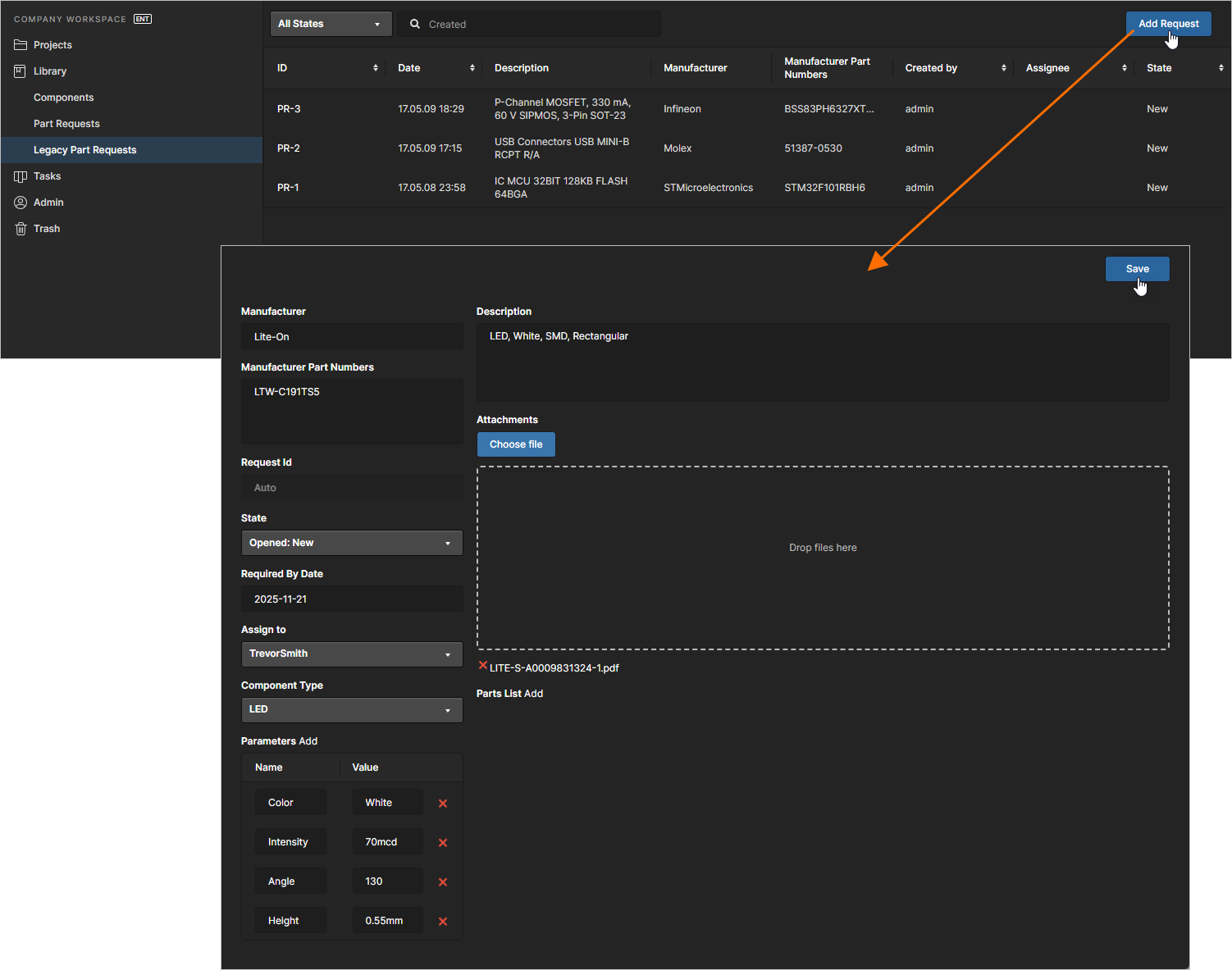Viewport: 1232px width, 970px height.
Task: Select the Library icon in the sidebar
Action: [21, 71]
